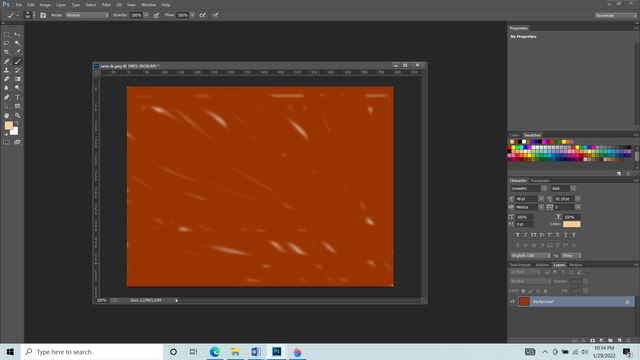
Task: Open the Image menu
Action: click(x=45, y=5)
